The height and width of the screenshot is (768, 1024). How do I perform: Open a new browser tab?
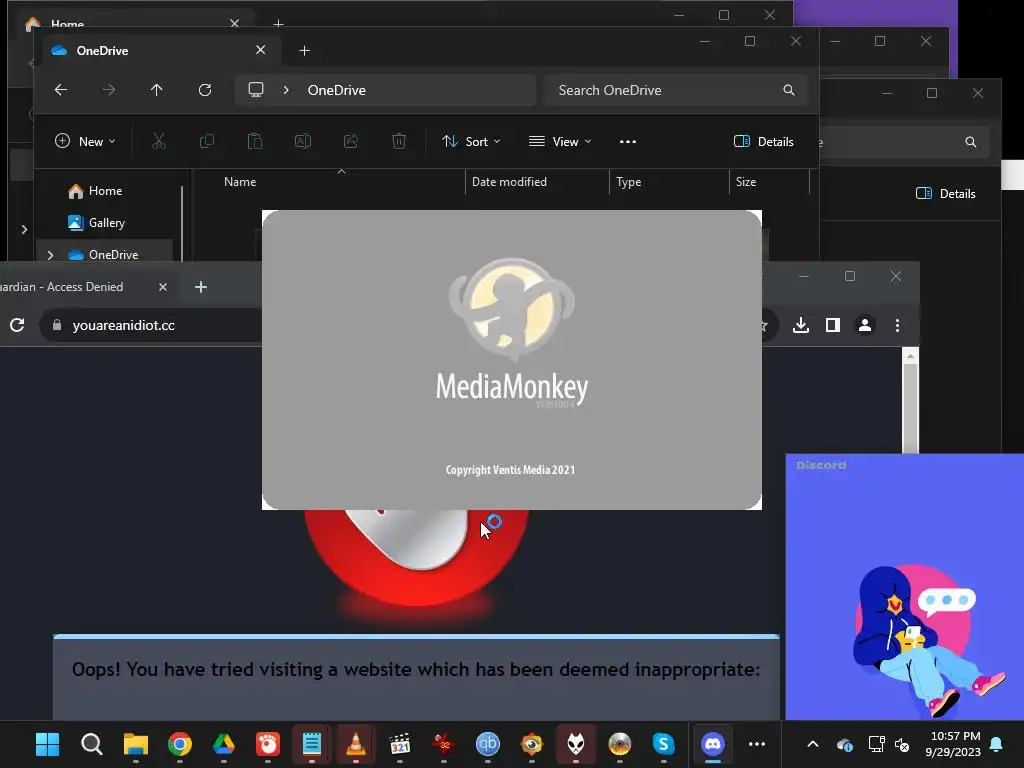[201, 287]
